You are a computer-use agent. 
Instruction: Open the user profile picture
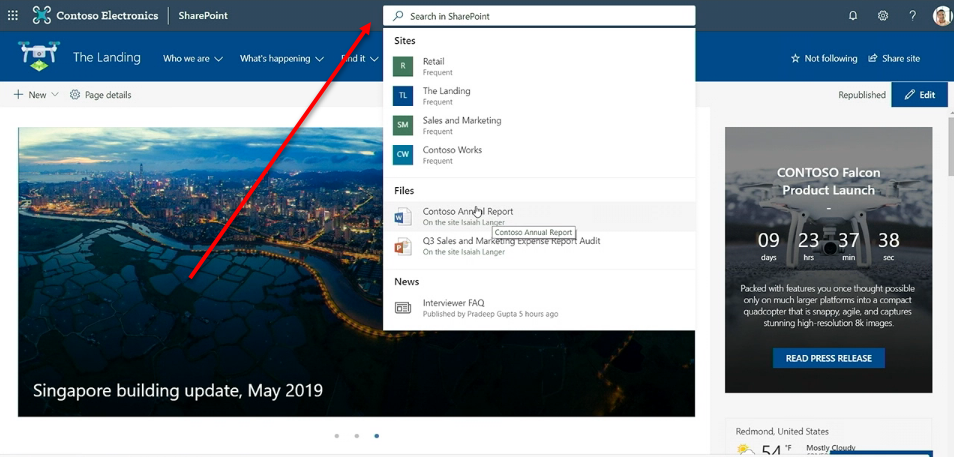pos(941,16)
